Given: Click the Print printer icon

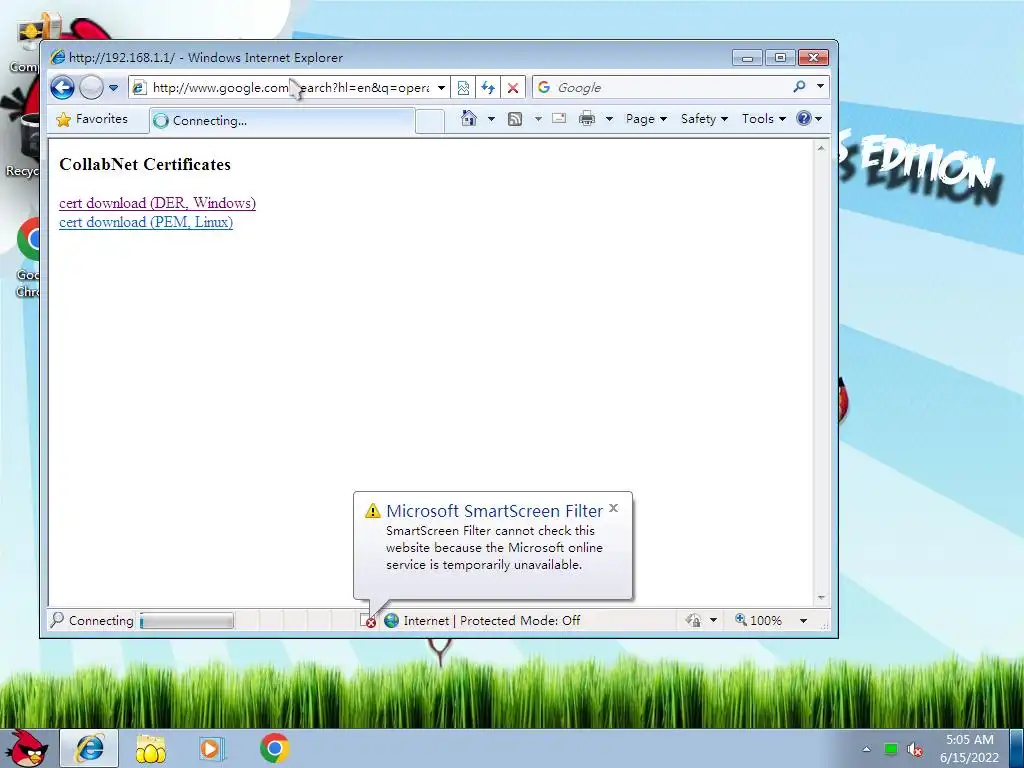Looking at the screenshot, I should (x=587, y=118).
